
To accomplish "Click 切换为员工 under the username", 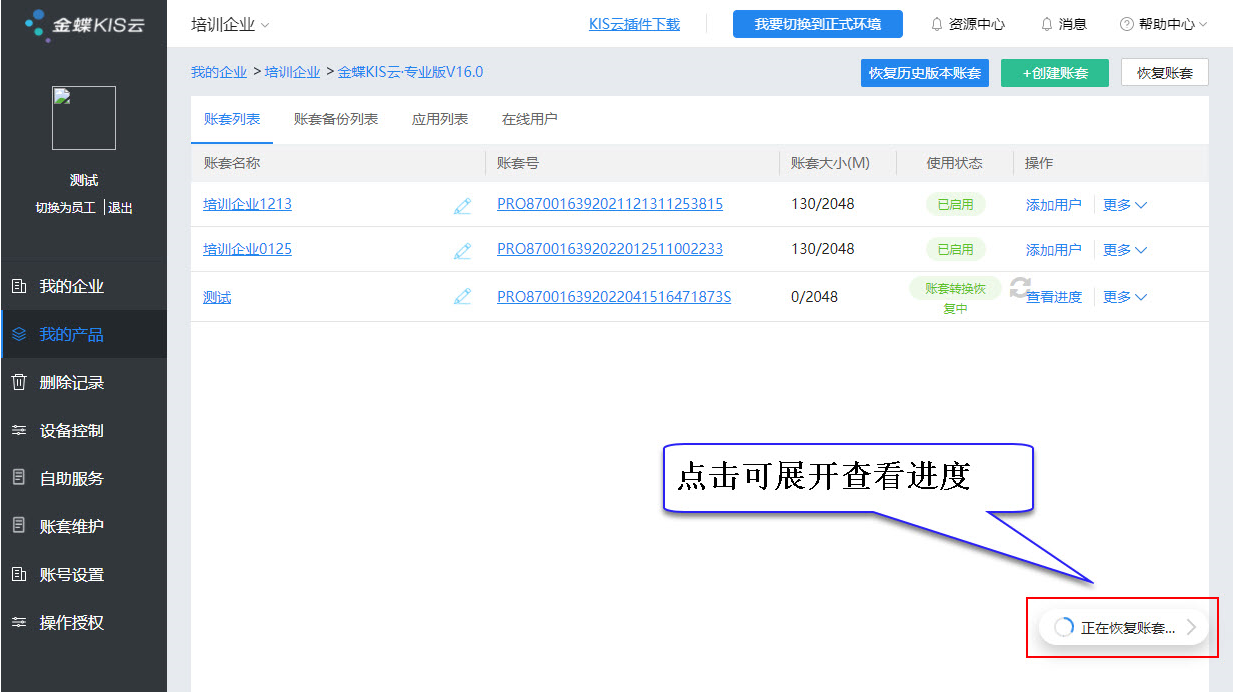I will 66,208.
